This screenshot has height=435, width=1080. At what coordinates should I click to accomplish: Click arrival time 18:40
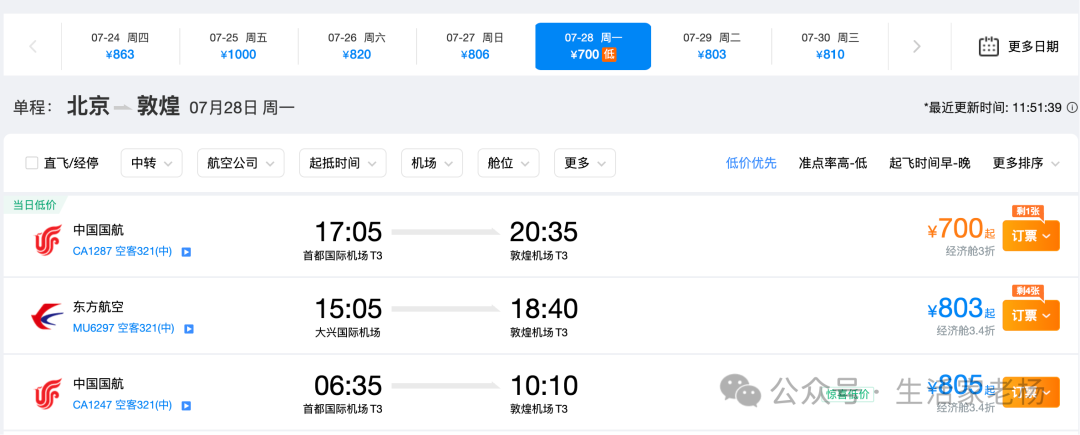pyautogui.click(x=543, y=308)
